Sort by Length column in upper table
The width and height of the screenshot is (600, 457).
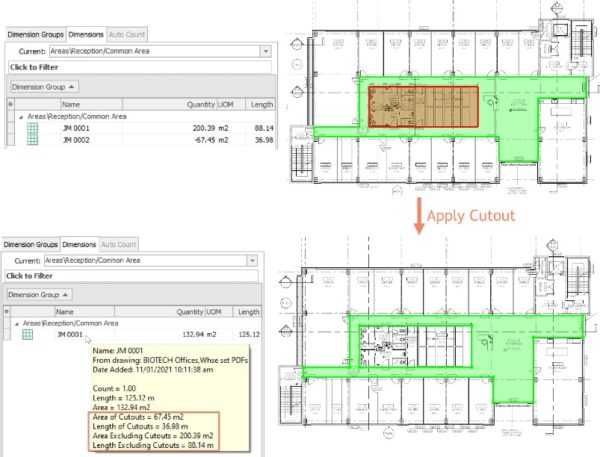tap(260, 104)
